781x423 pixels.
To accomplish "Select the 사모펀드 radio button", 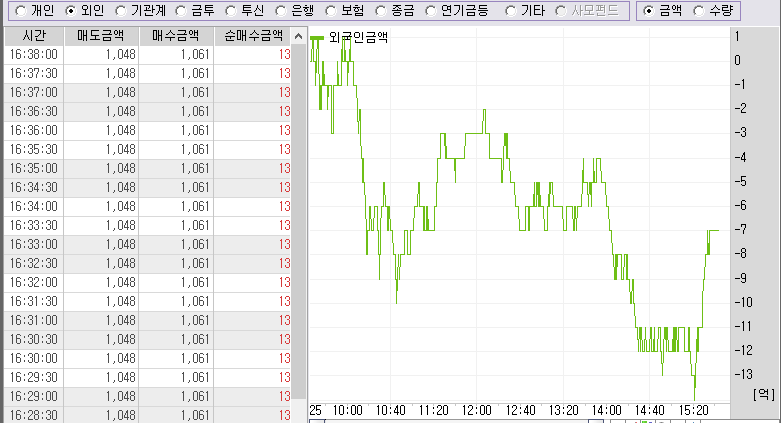I will click(561, 10).
